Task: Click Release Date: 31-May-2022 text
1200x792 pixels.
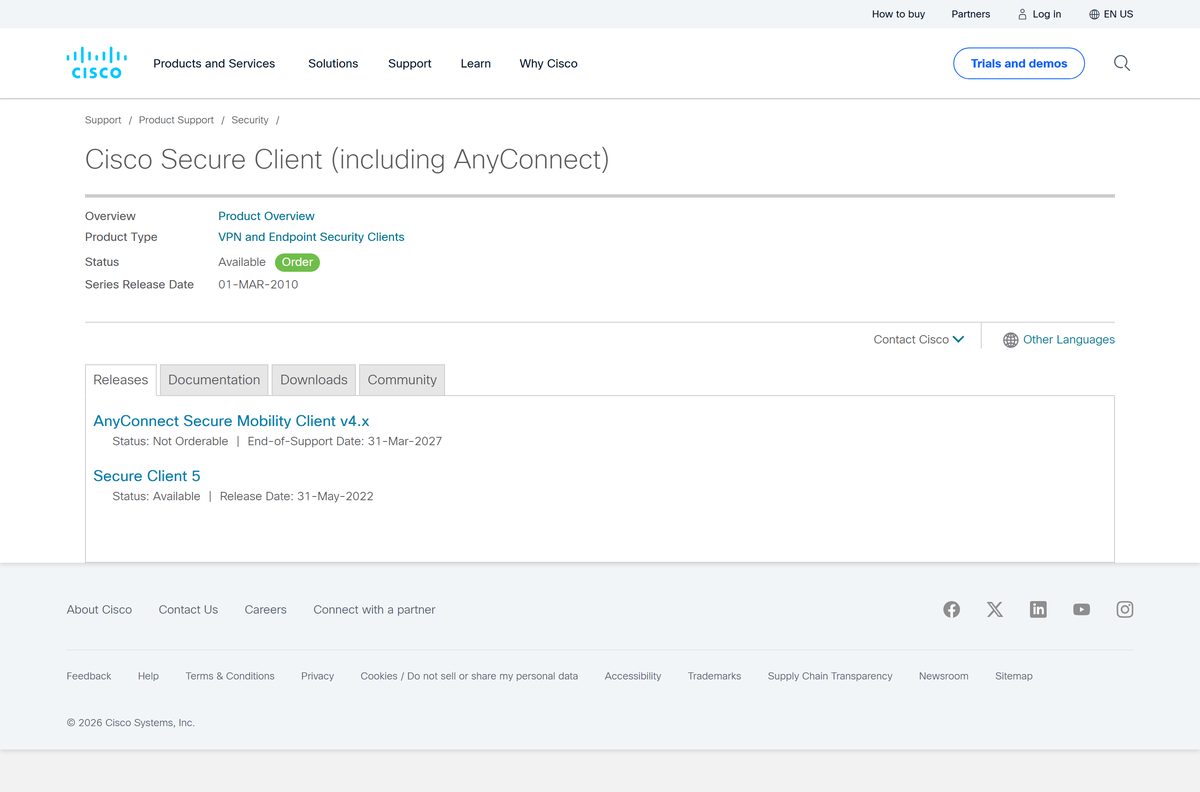Action: (x=296, y=496)
